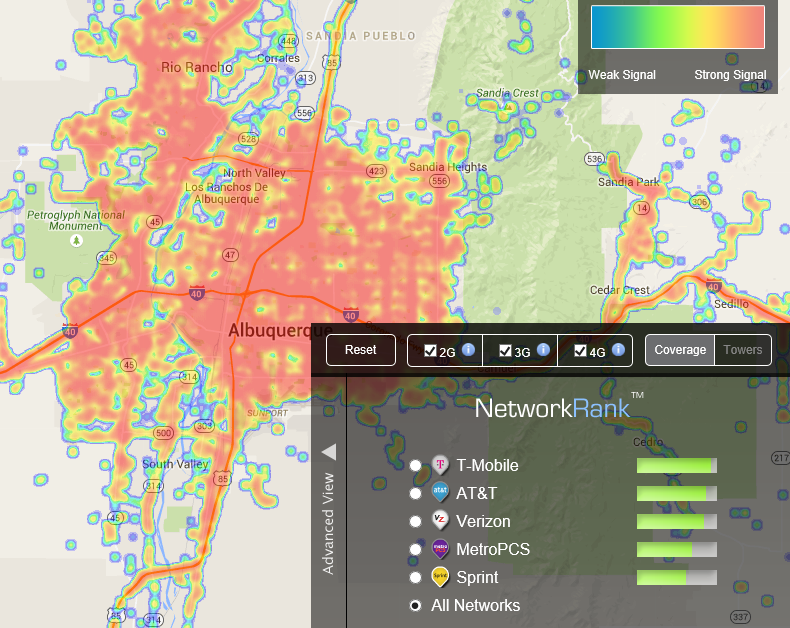Click the 4G info icon
The width and height of the screenshot is (790, 628).
[619, 349]
